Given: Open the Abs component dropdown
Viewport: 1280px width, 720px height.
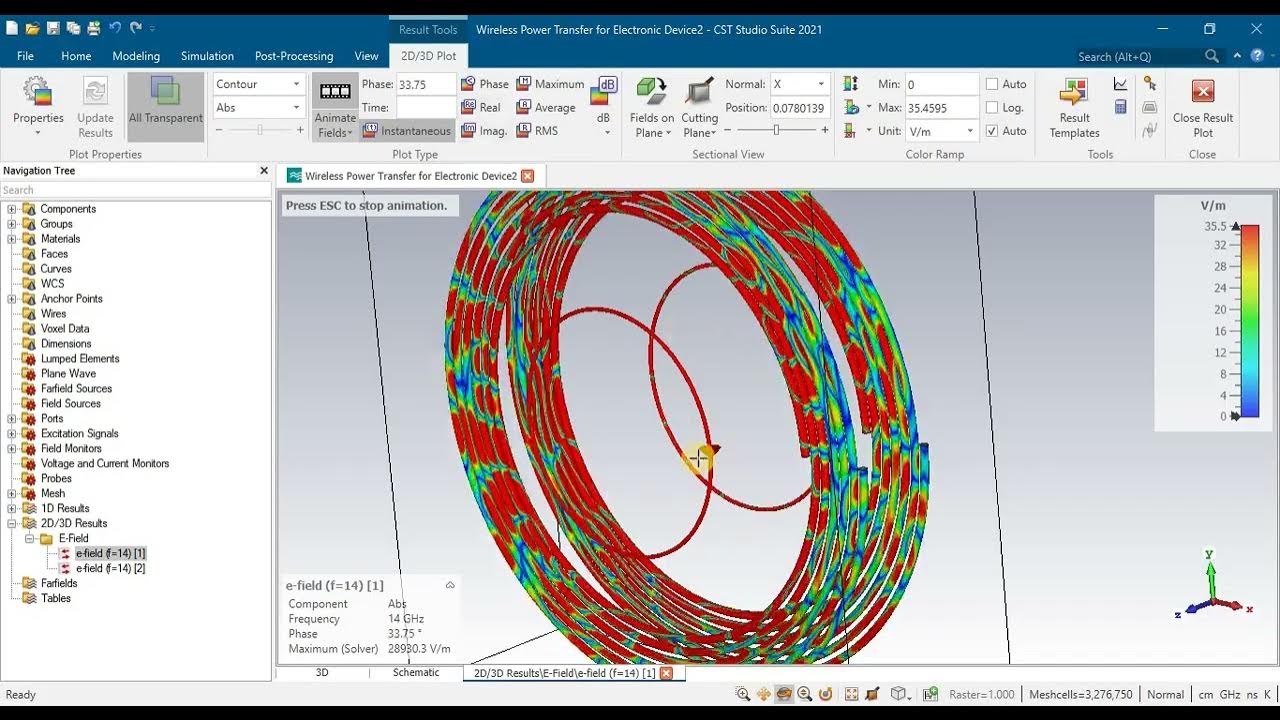Looking at the screenshot, I should click(258, 107).
